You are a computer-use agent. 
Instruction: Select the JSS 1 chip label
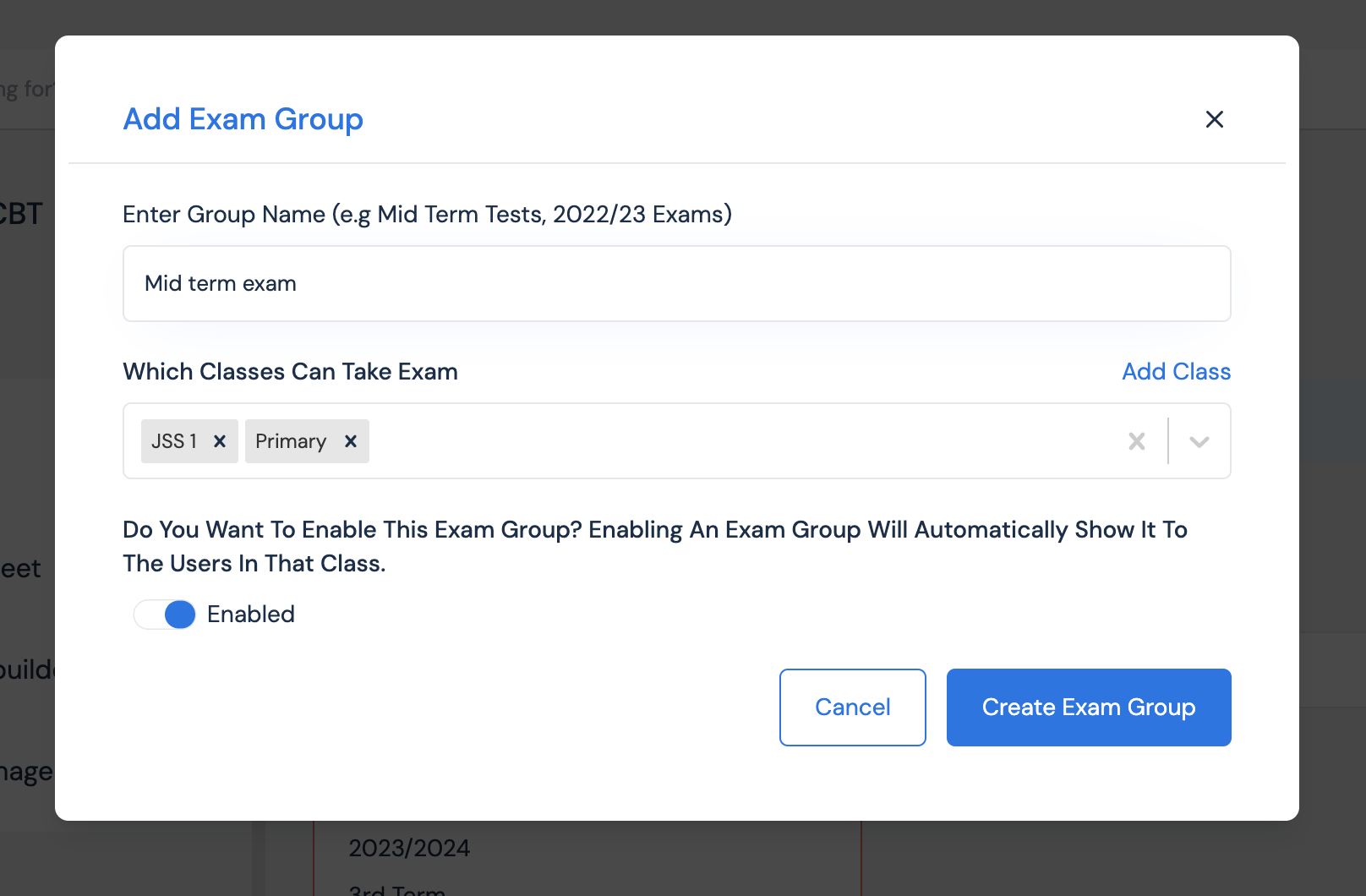click(x=174, y=441)
